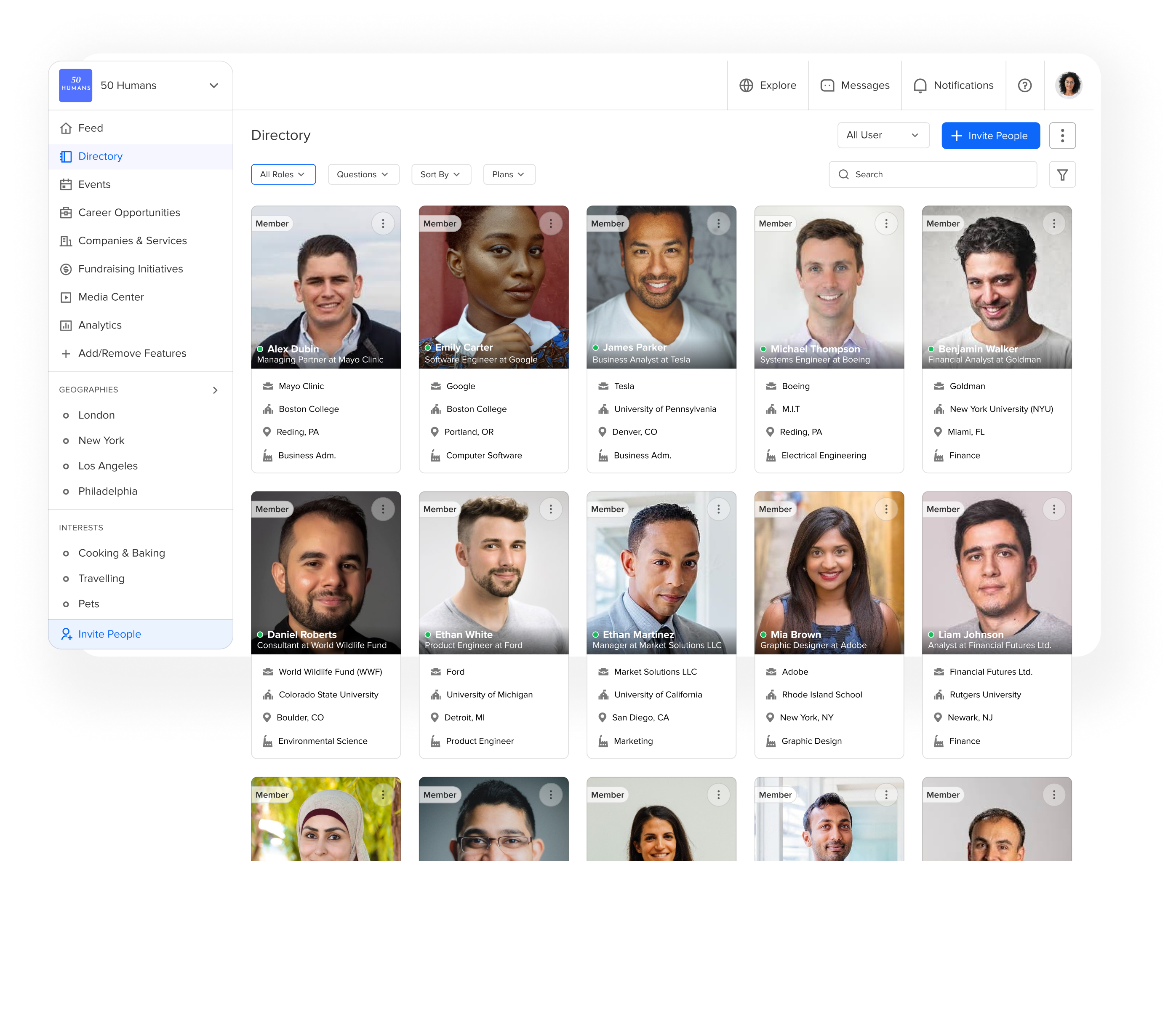
Task: Click Detroit, MI location text
Action: (x=464, y=717)
